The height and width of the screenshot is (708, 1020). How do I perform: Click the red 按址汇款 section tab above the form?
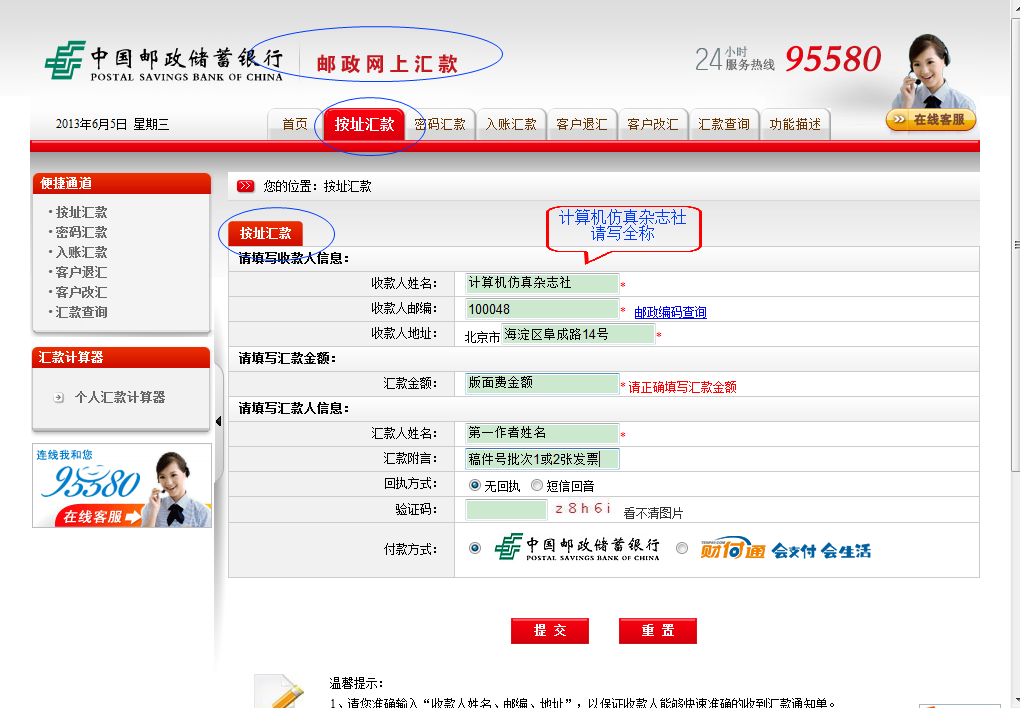[x=265, y=233]
